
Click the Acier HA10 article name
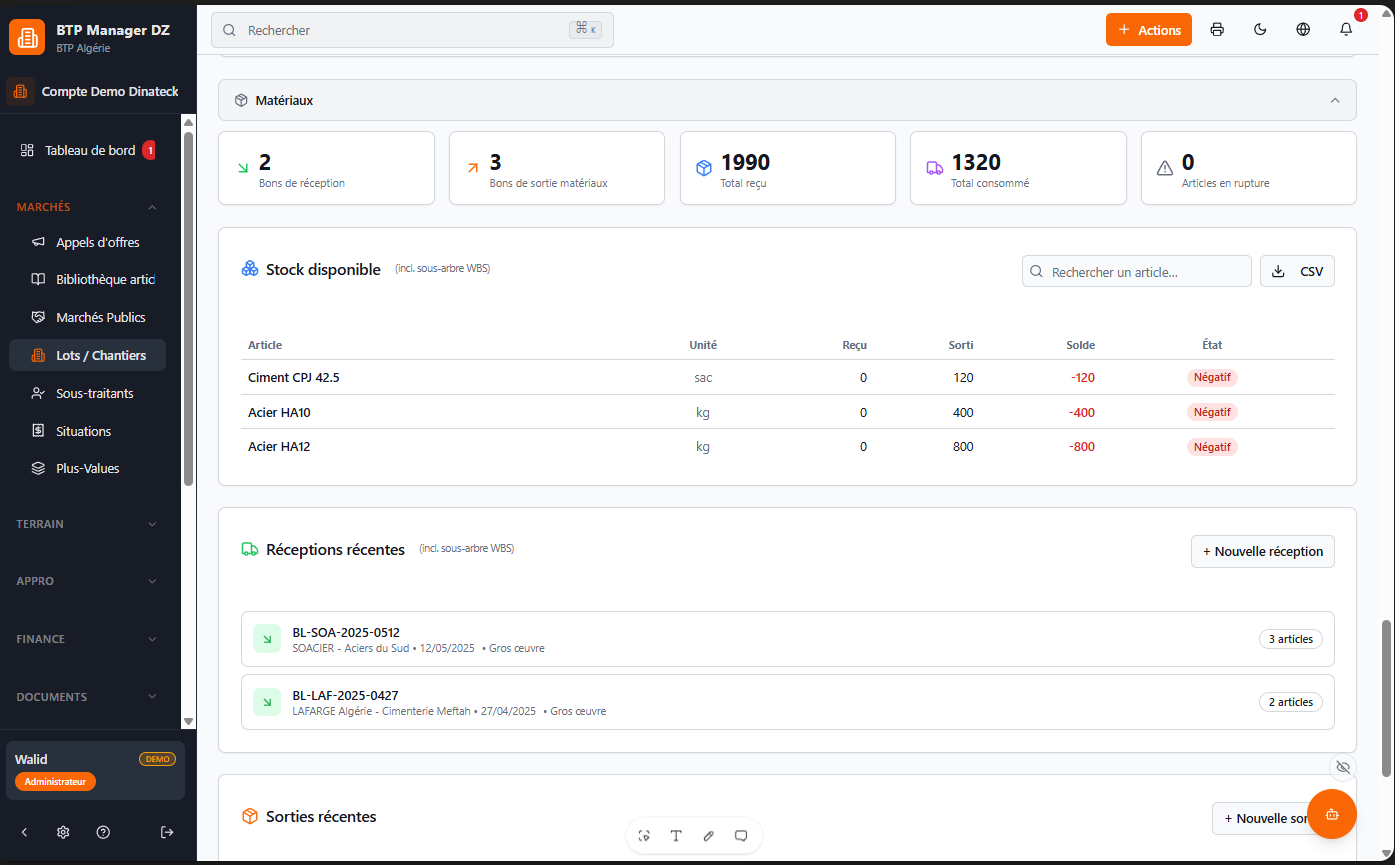279,412
